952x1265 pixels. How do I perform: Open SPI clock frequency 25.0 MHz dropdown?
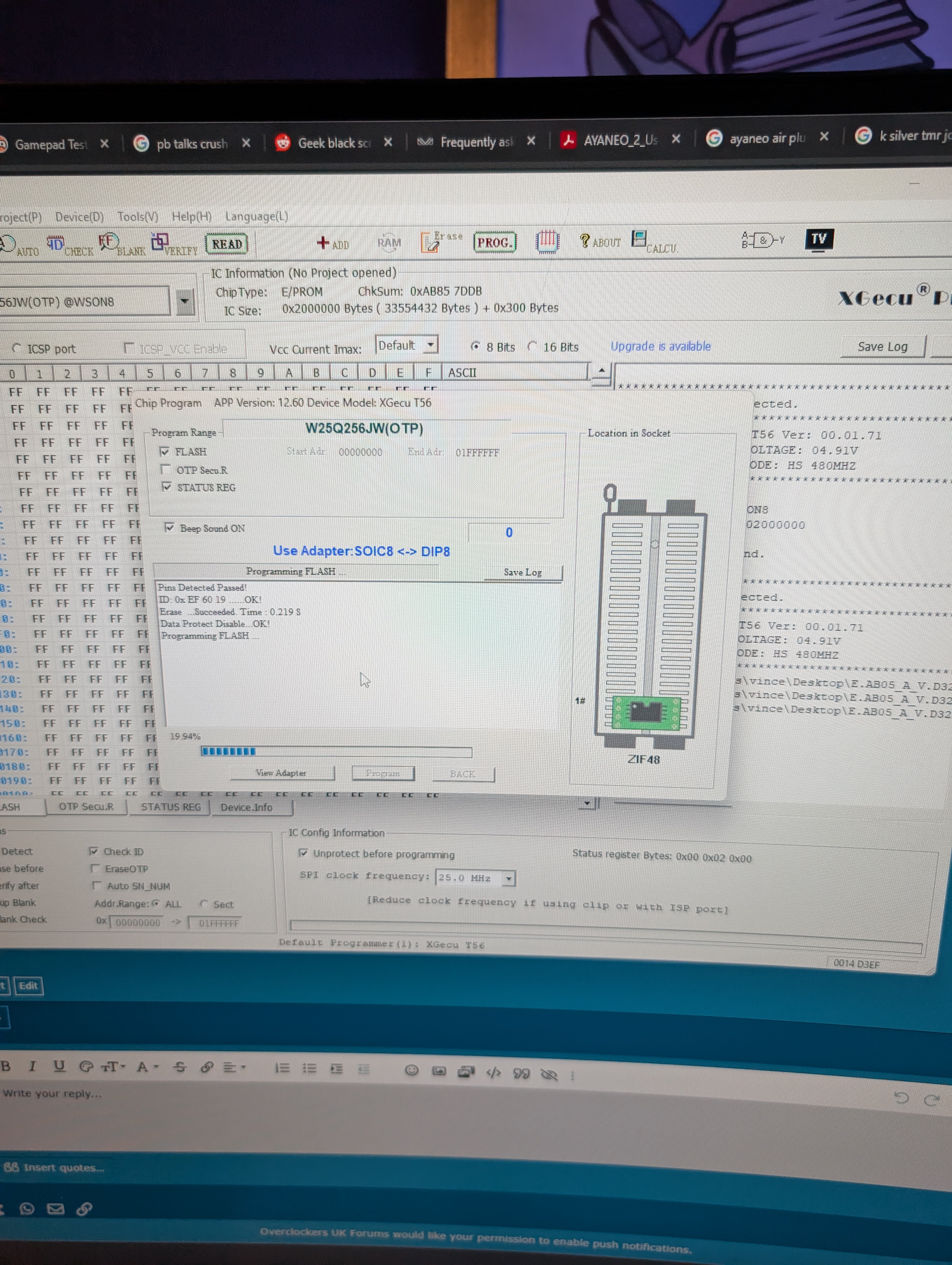pos(509,878)
